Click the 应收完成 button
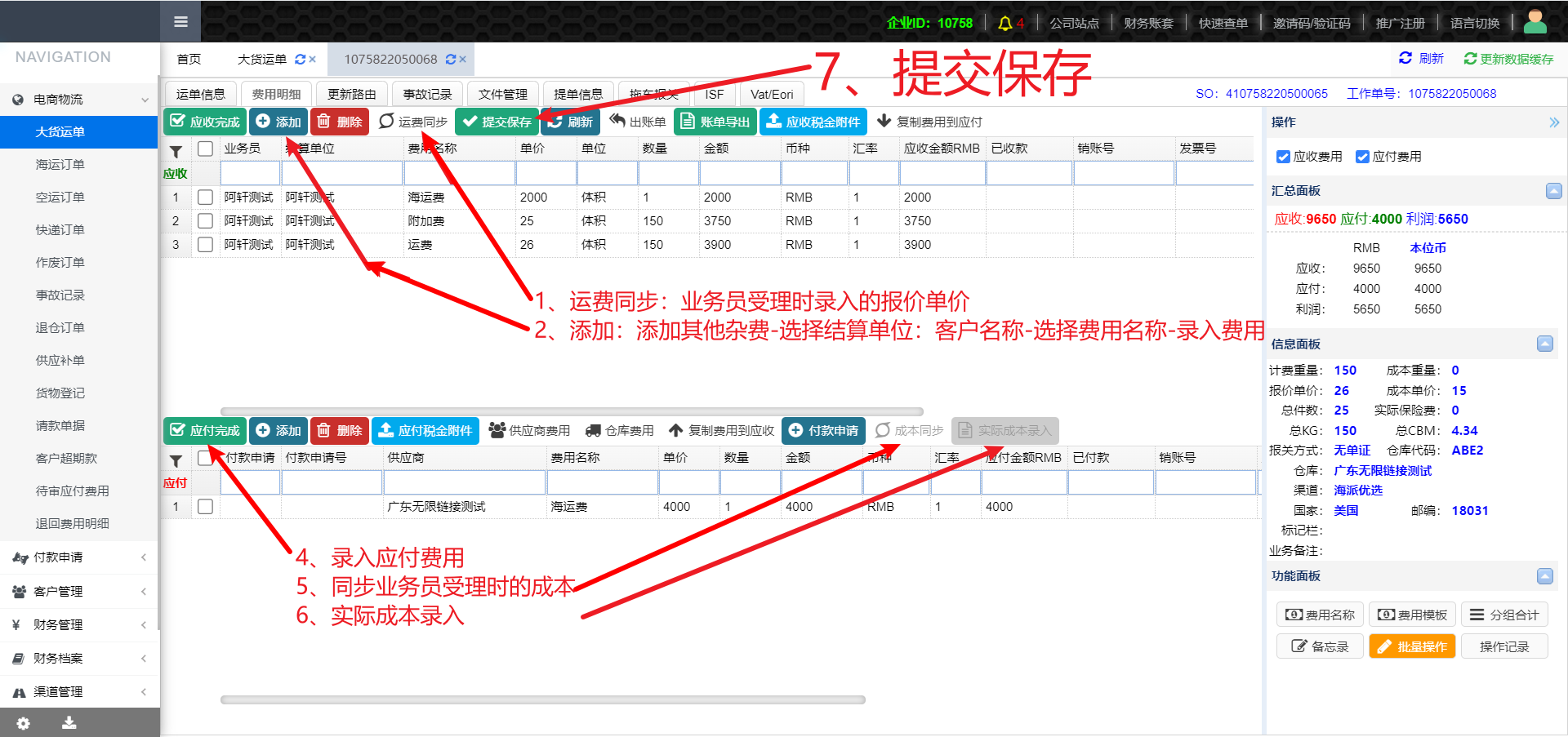This screenshot has height=737, width=1568. tap(205, 122)
